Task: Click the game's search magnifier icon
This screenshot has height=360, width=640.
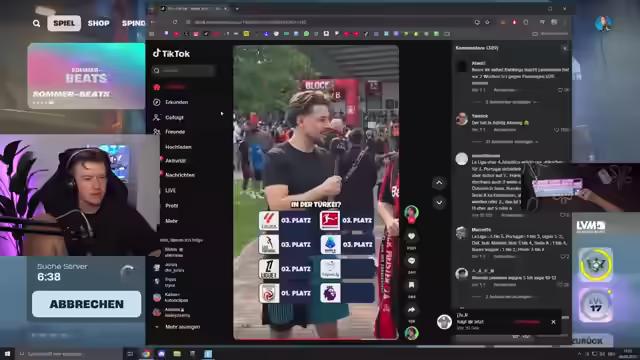Action: [36, 24]
